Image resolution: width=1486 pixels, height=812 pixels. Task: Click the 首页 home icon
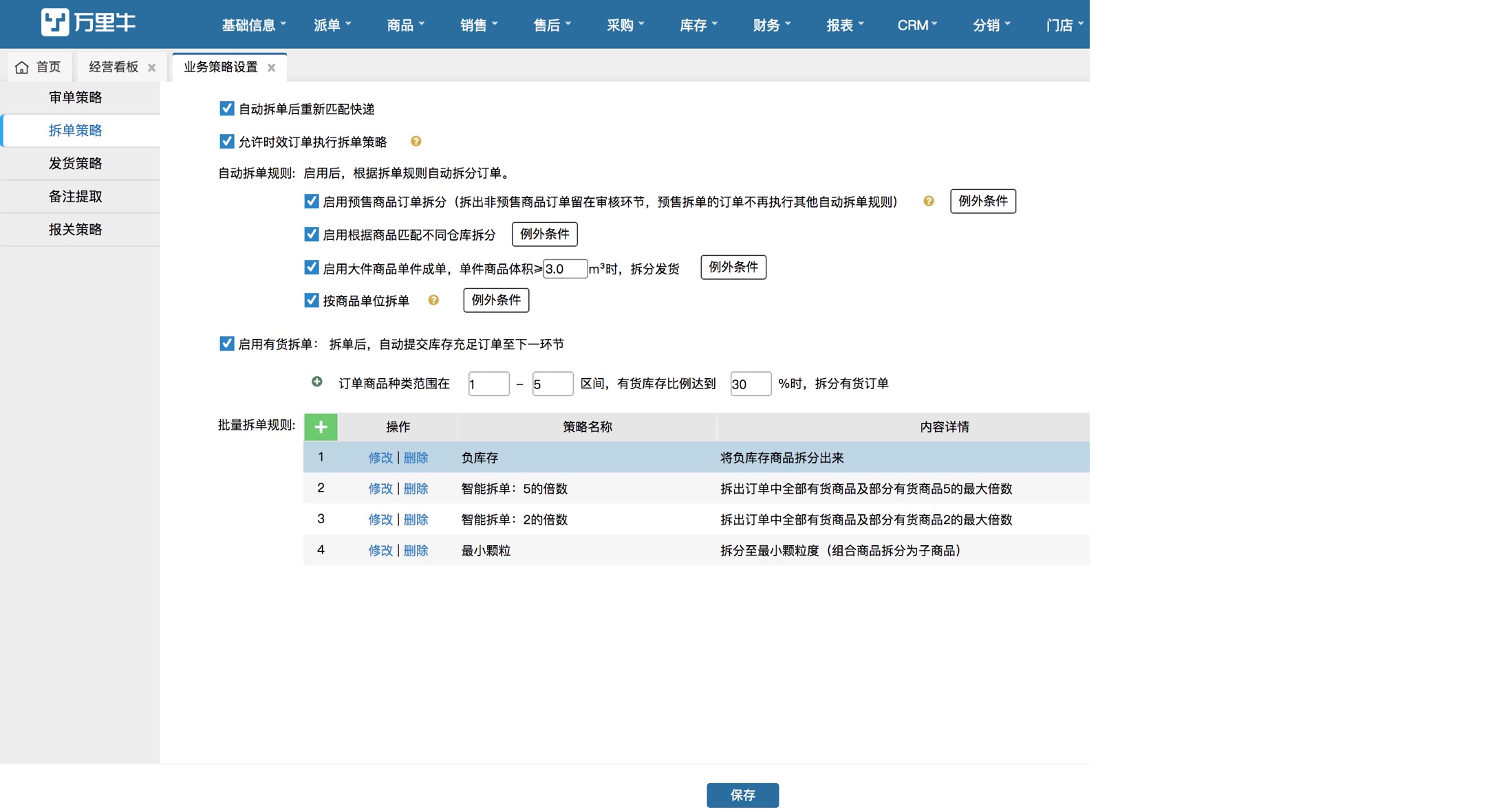point(22,67)
